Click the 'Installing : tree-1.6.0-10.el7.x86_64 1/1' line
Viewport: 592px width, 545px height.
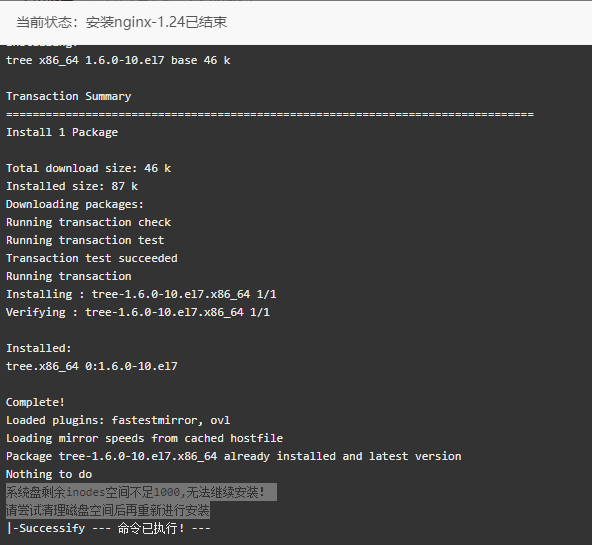(141, 294)
